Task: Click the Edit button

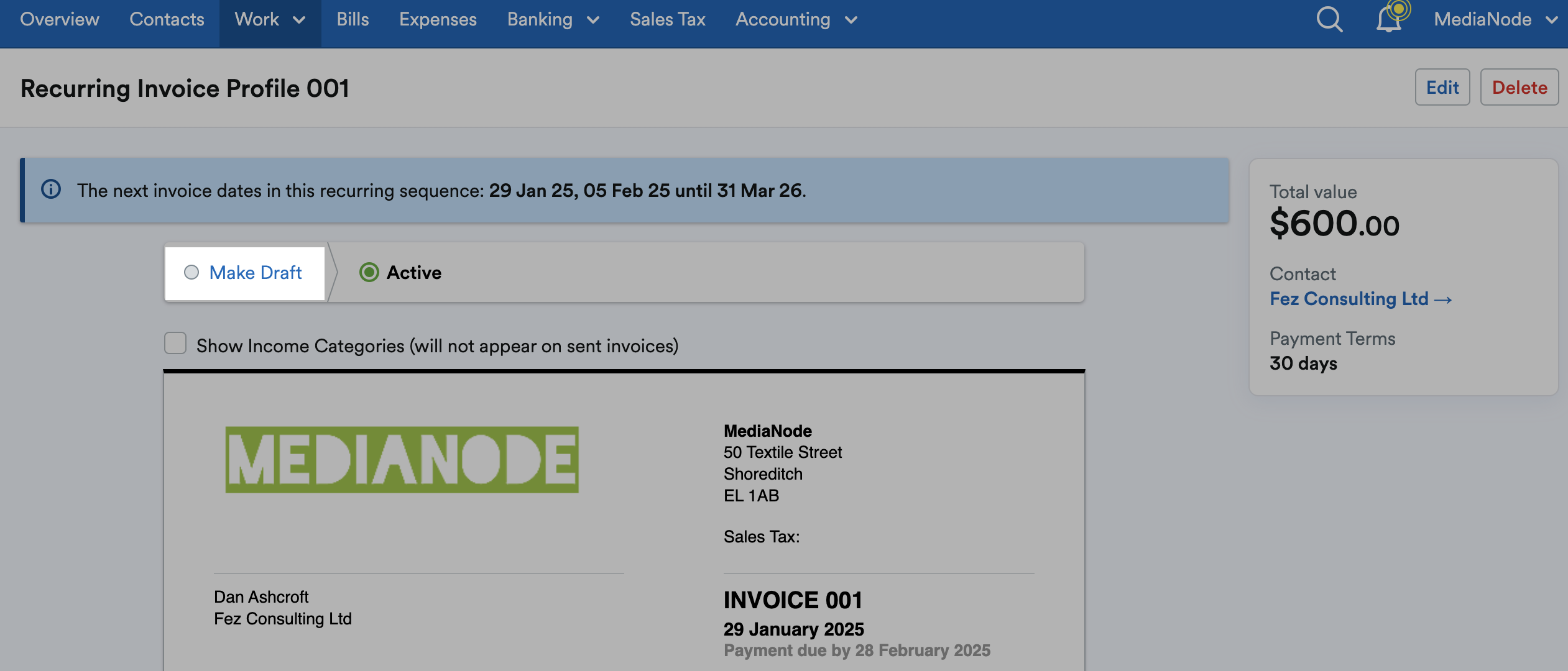Action: point(1442,87)
